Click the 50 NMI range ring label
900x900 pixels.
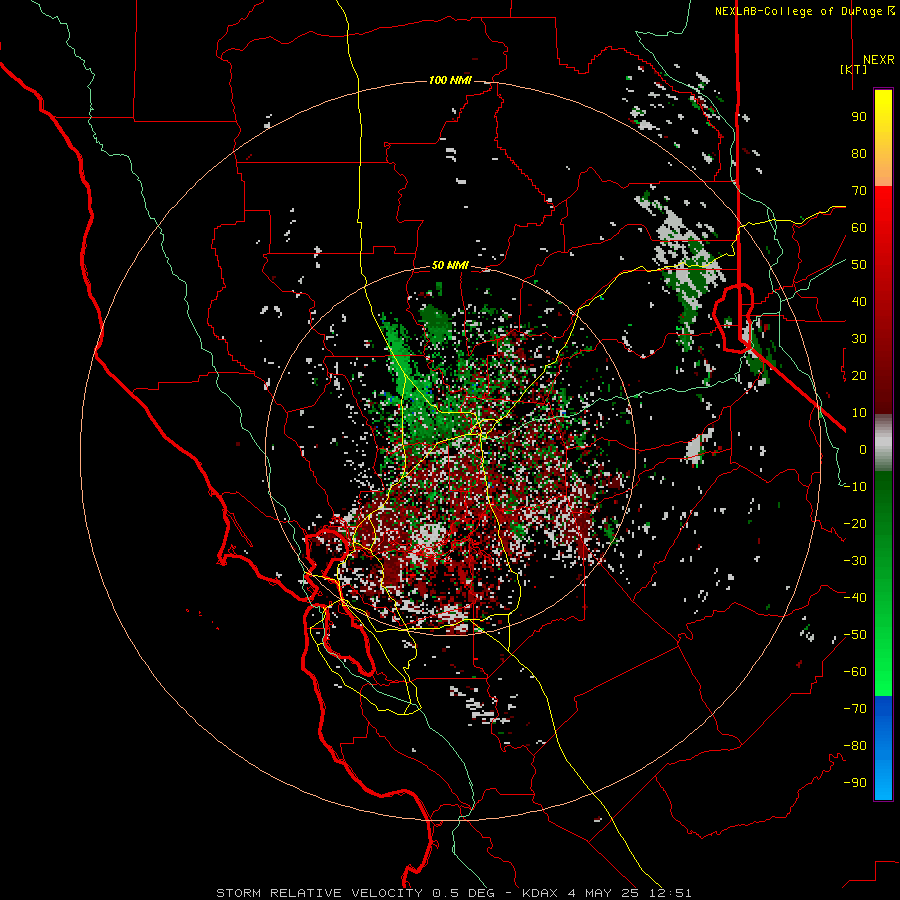pos(450,265)
